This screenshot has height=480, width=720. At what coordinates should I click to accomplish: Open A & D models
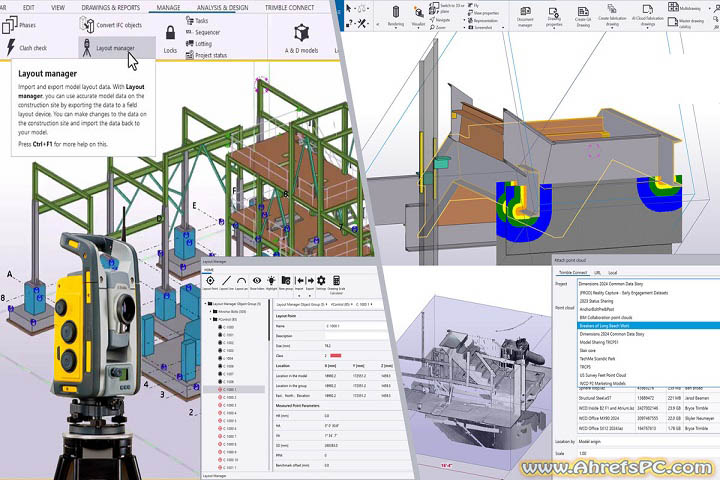301,39
